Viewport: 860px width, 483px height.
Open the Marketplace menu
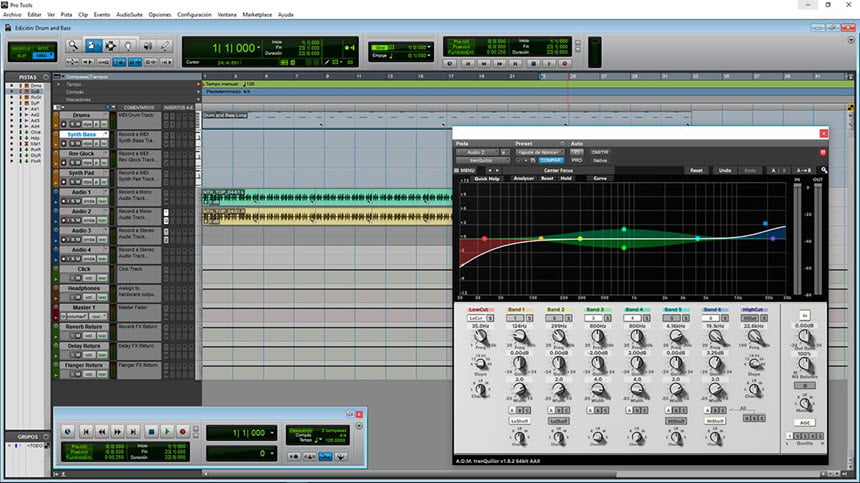[257, 15]
